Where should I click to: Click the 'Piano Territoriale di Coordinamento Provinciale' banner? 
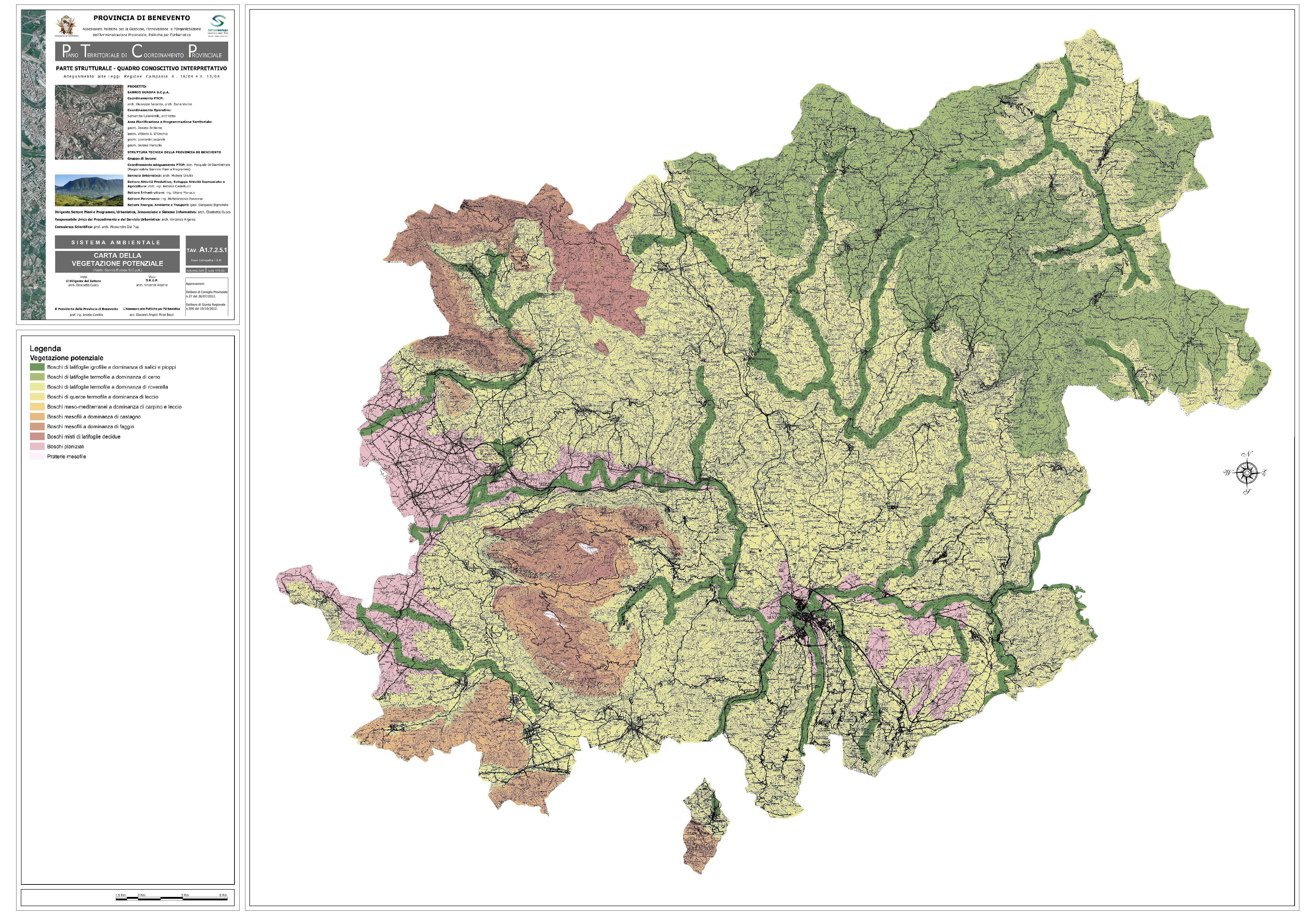[142, 51]
